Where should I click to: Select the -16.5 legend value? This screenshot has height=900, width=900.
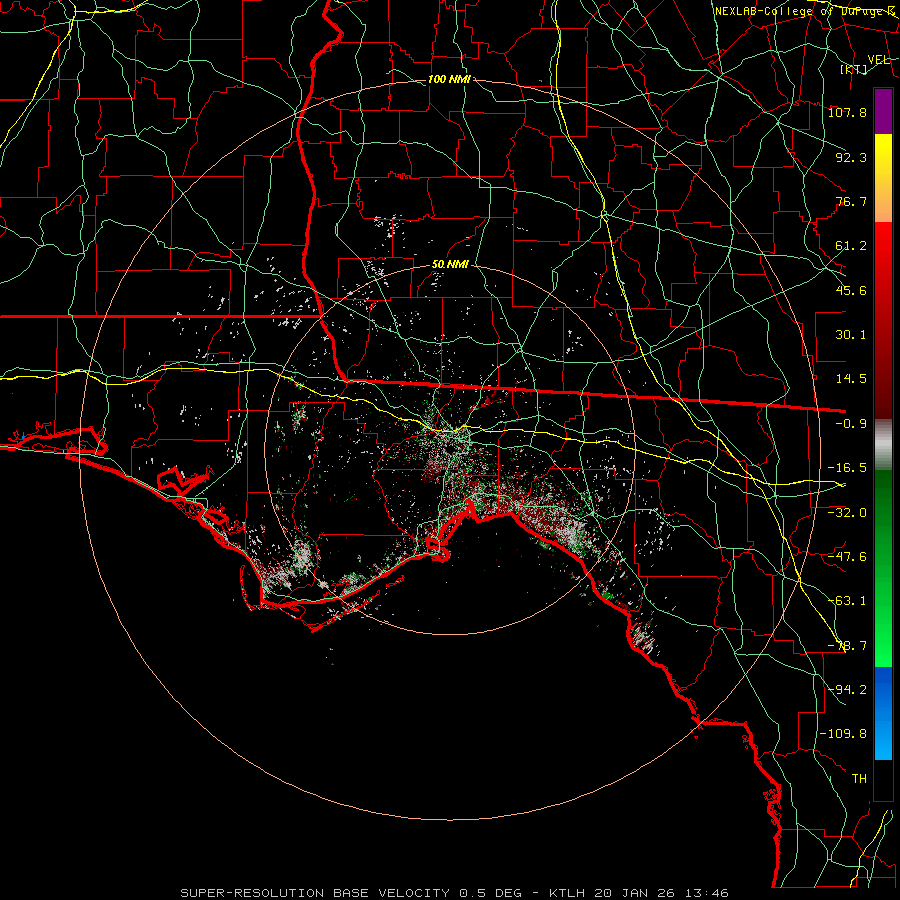847,467
